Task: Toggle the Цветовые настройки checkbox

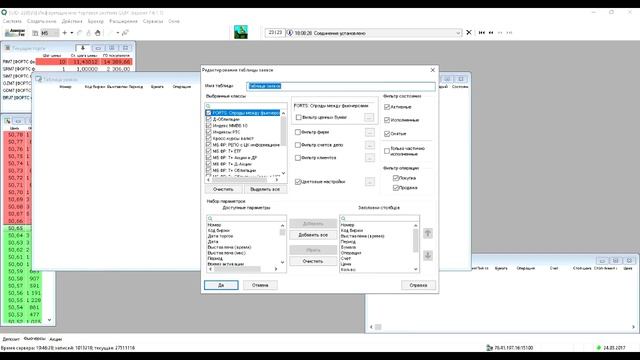Action: pyautogui.click(x=298, y=182)
